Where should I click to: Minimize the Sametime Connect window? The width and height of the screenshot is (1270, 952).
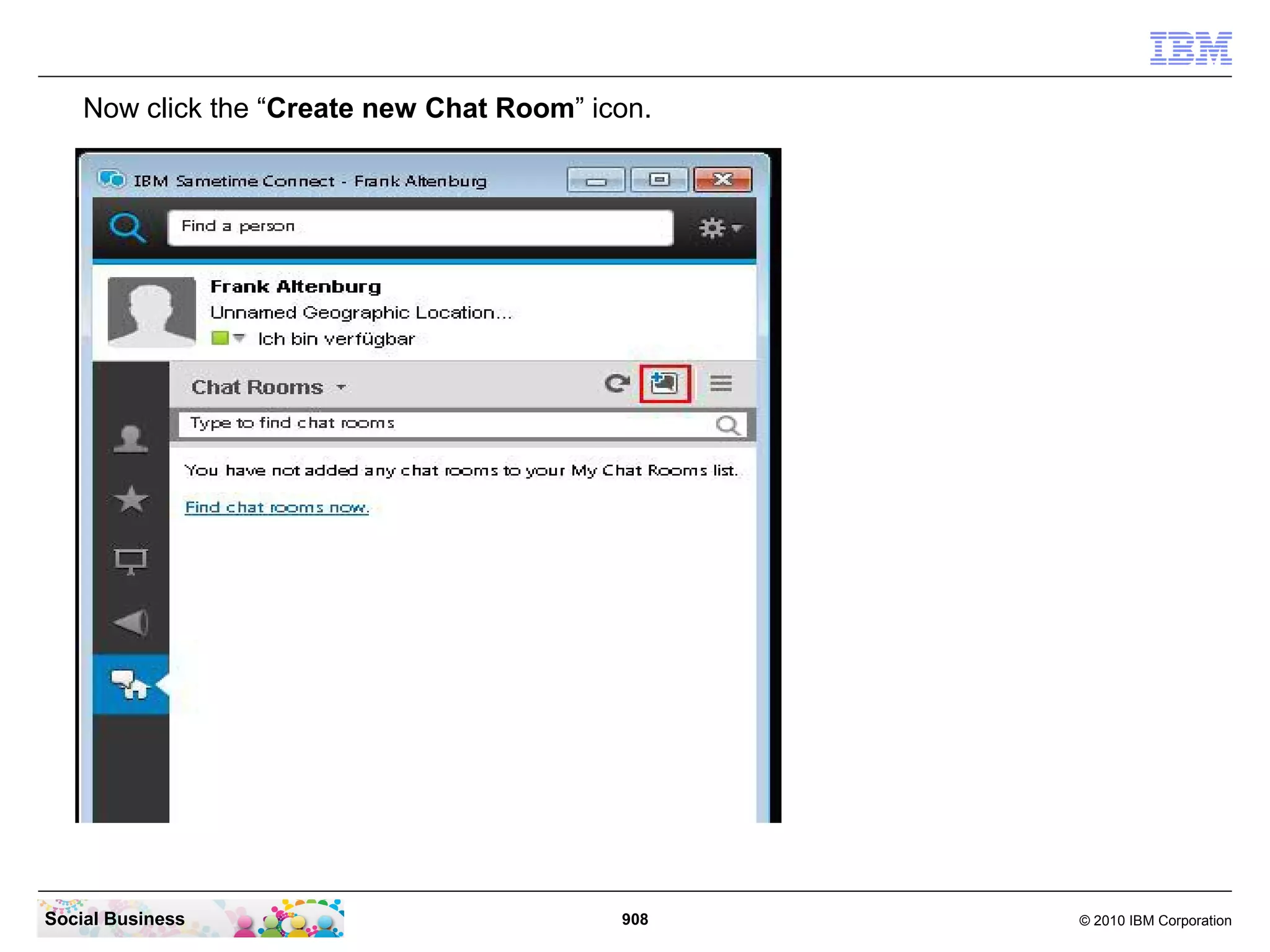coord(596,180)
